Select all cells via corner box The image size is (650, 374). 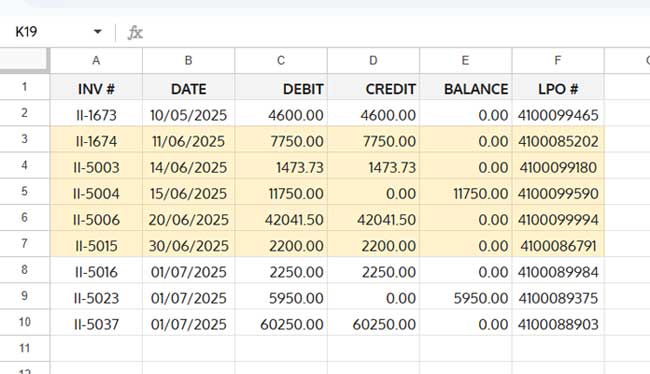24,61
